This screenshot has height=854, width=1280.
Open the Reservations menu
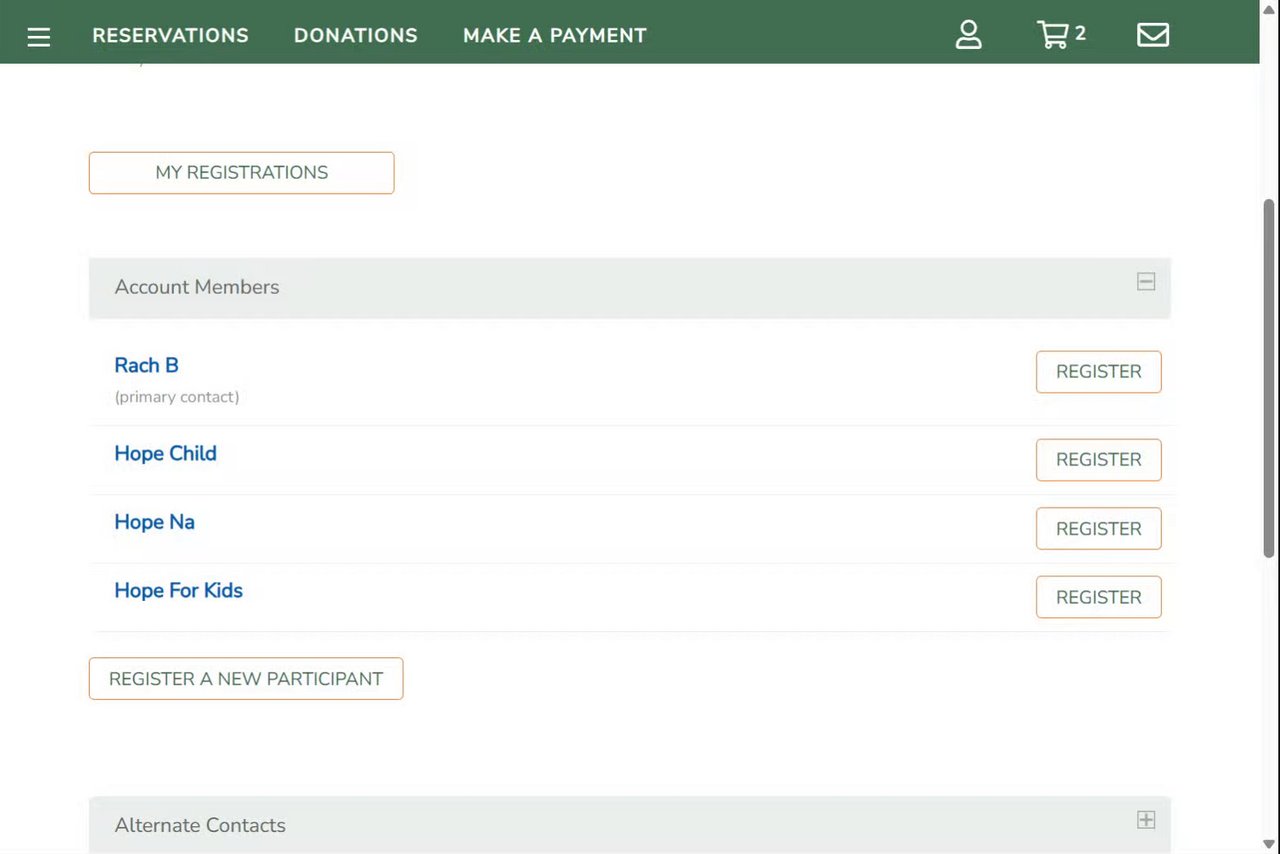click(170, 35)
